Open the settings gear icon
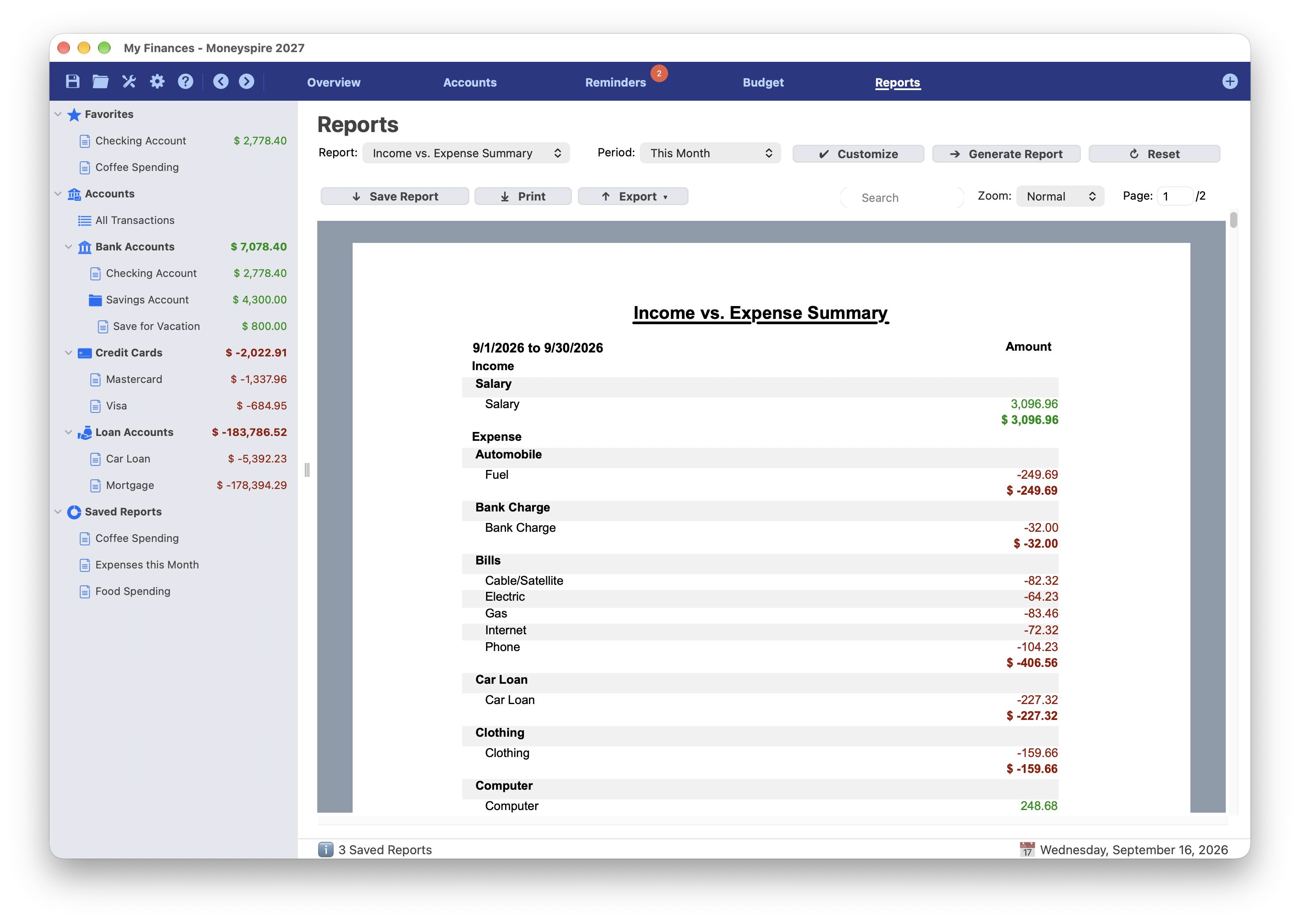The height and width of the screenshot is (924, 1300). click(157, 81)
